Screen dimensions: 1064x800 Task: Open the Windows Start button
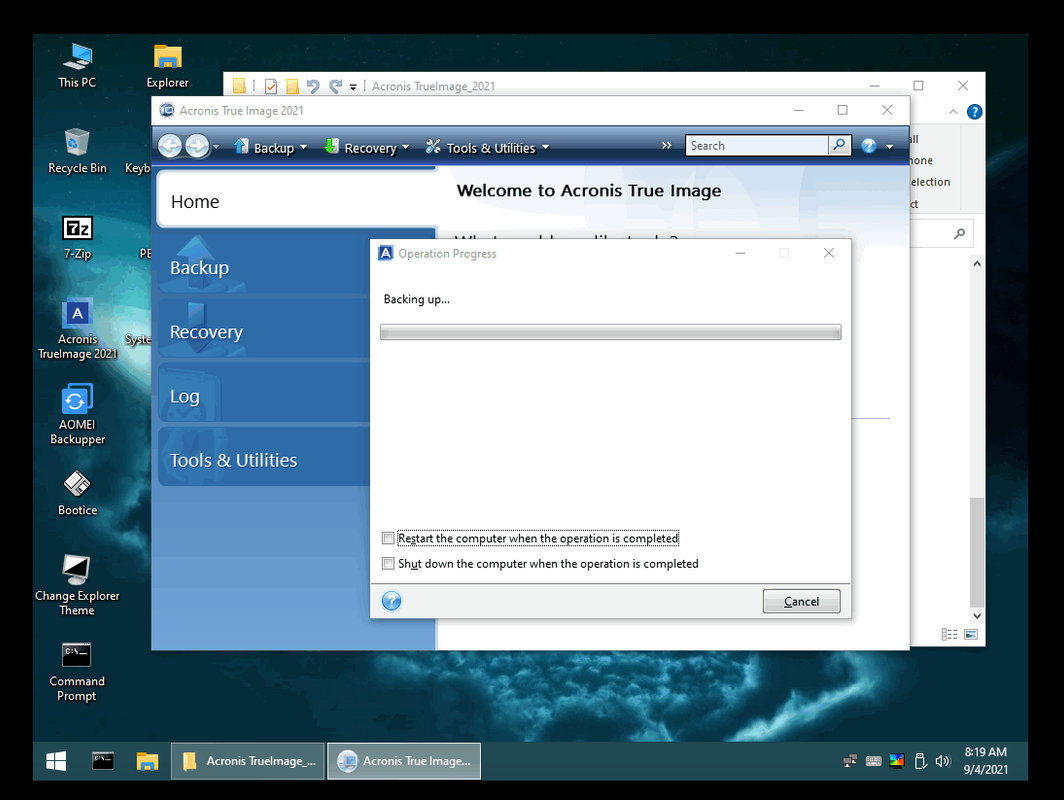[x=56, y=761]
